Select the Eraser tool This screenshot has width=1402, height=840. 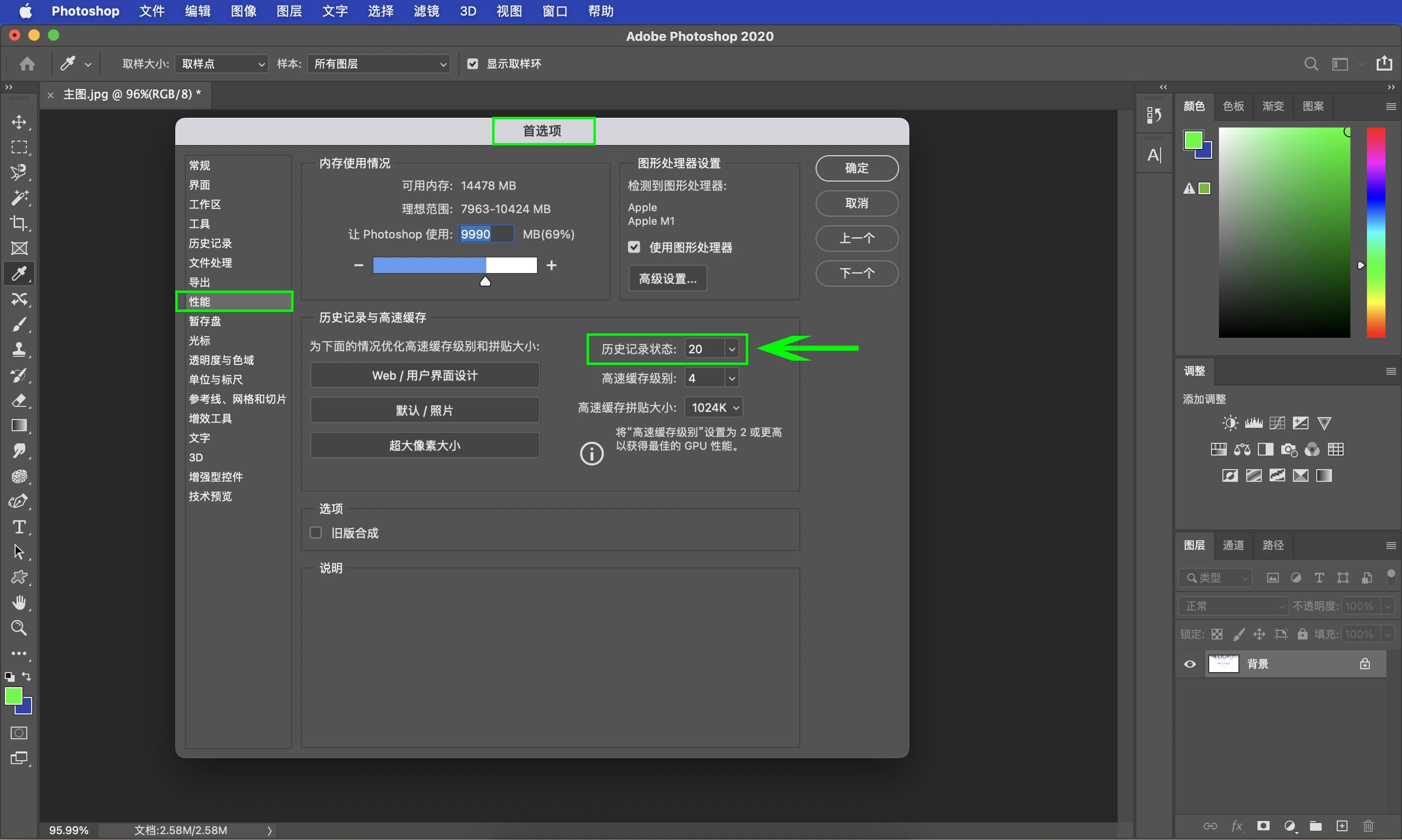[x=19, y=400]
